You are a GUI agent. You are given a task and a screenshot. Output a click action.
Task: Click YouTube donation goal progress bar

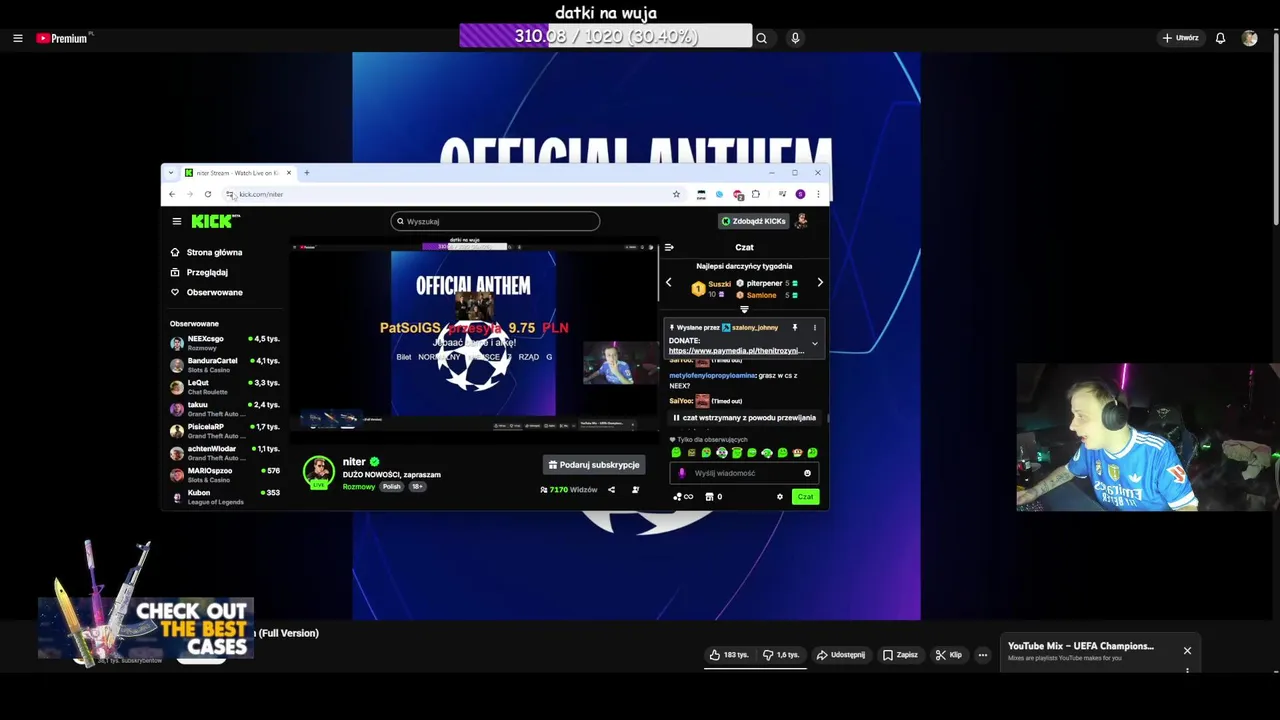[606, 36]
